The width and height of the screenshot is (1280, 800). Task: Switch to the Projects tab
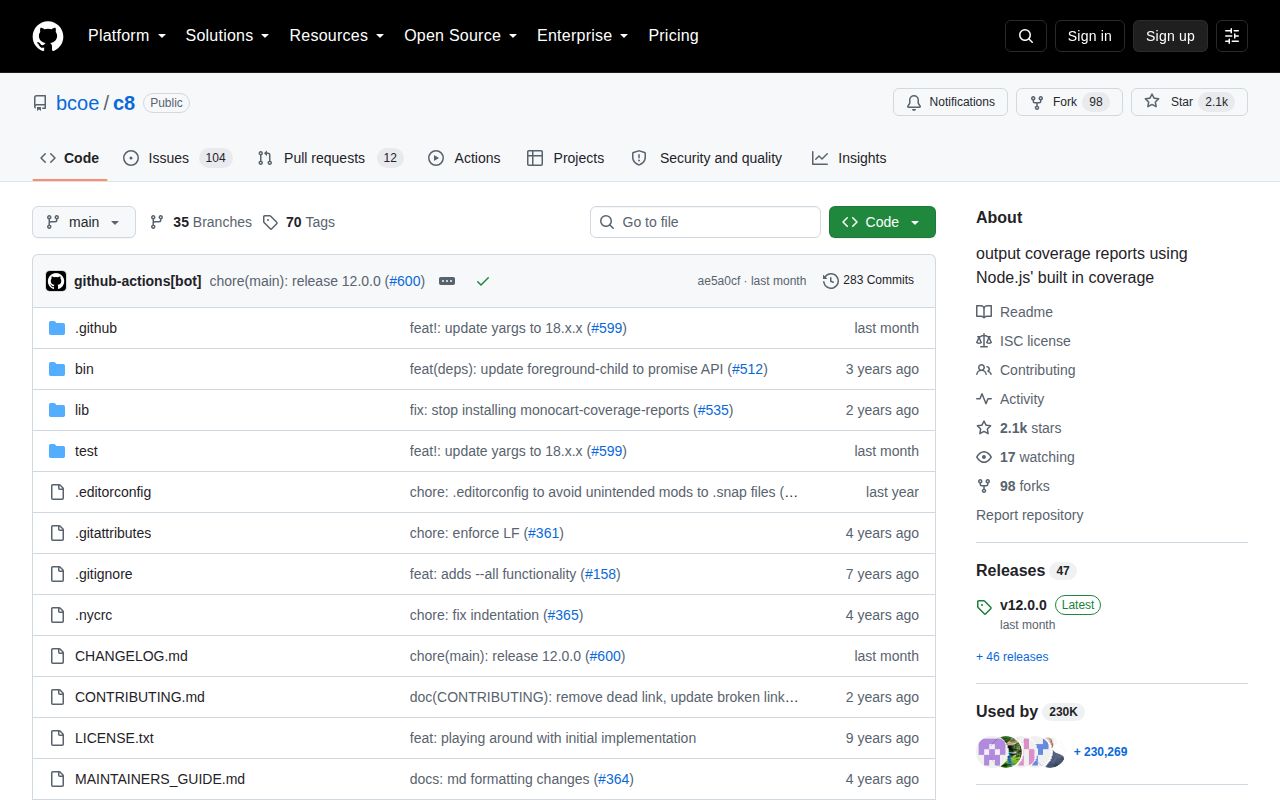566,158
